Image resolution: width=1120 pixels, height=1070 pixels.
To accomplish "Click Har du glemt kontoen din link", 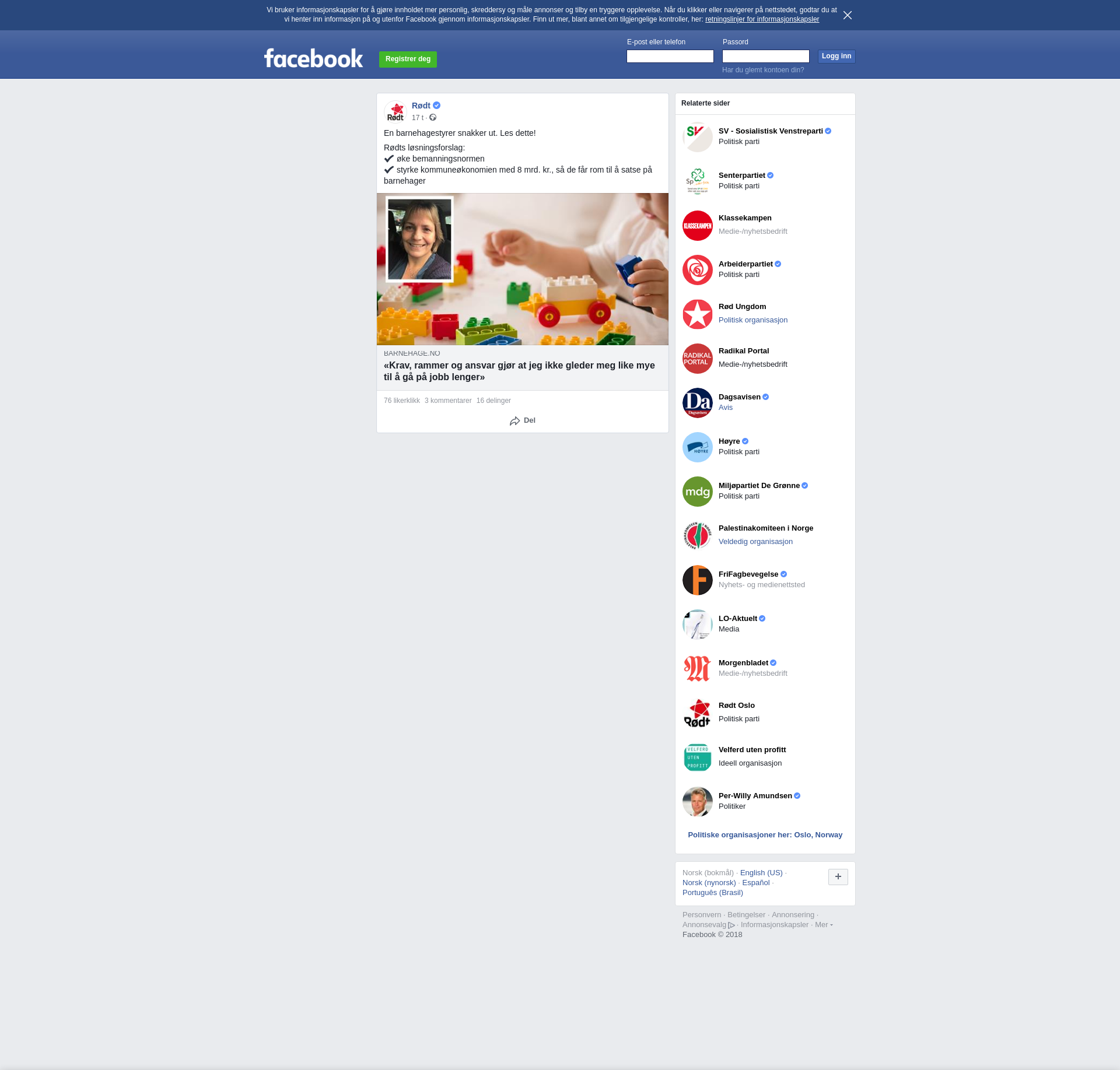I will click(763, 70).
